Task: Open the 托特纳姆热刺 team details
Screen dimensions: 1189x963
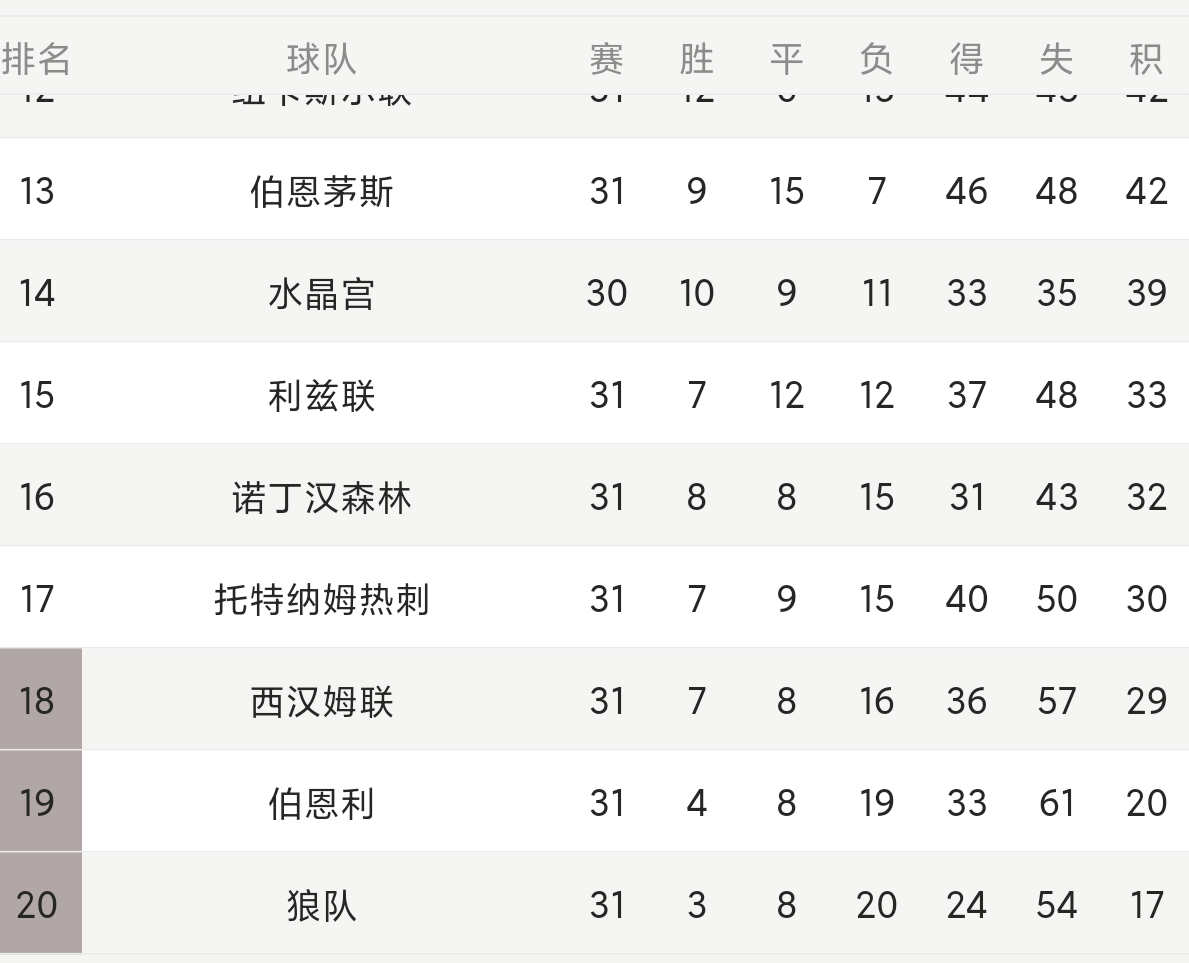Action: point(321,599)
